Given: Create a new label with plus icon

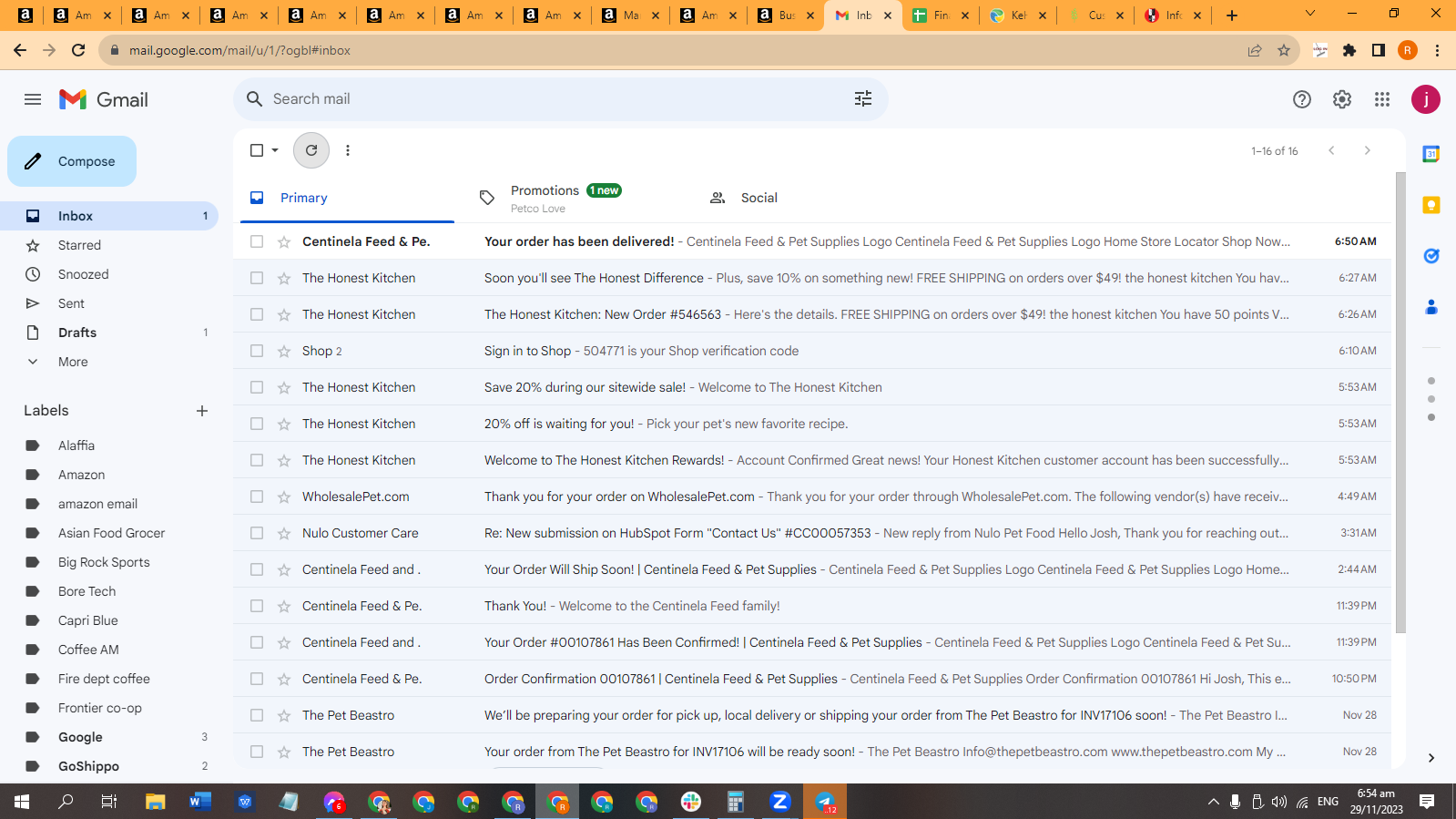Looking at the screenshot, I should [x=202, y=411].
